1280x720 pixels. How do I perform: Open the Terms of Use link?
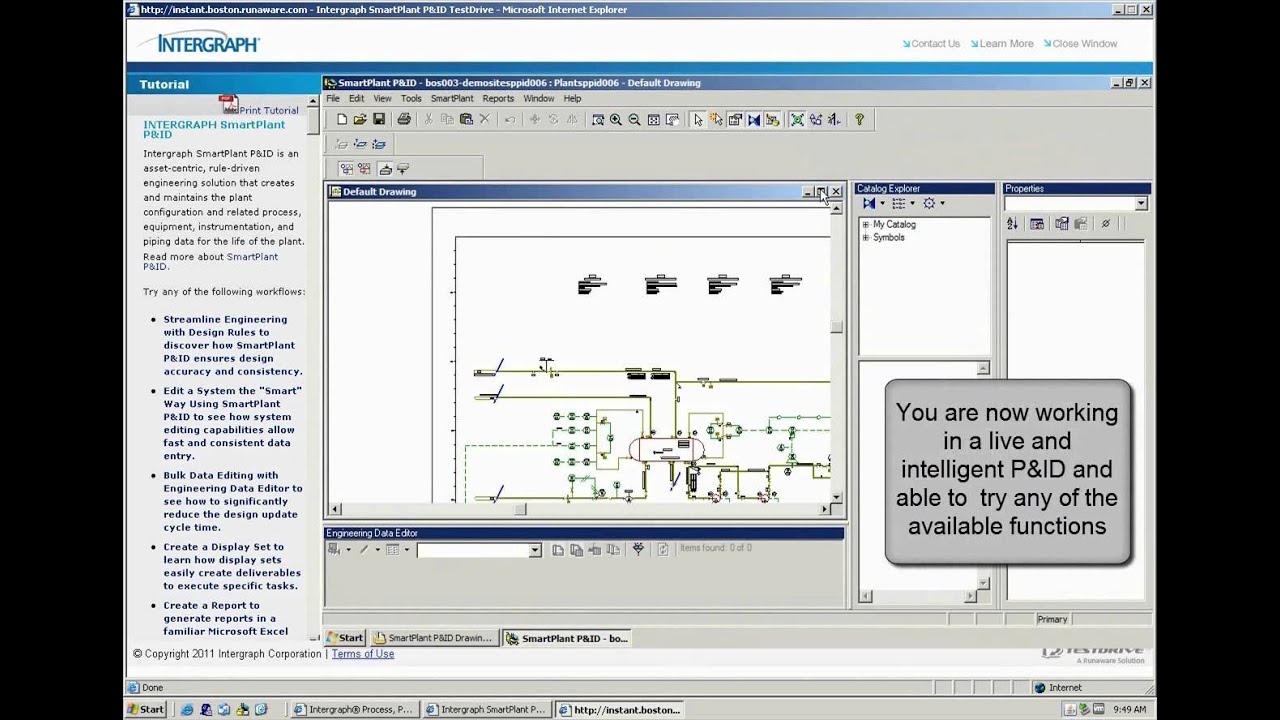tap(363, 654)
